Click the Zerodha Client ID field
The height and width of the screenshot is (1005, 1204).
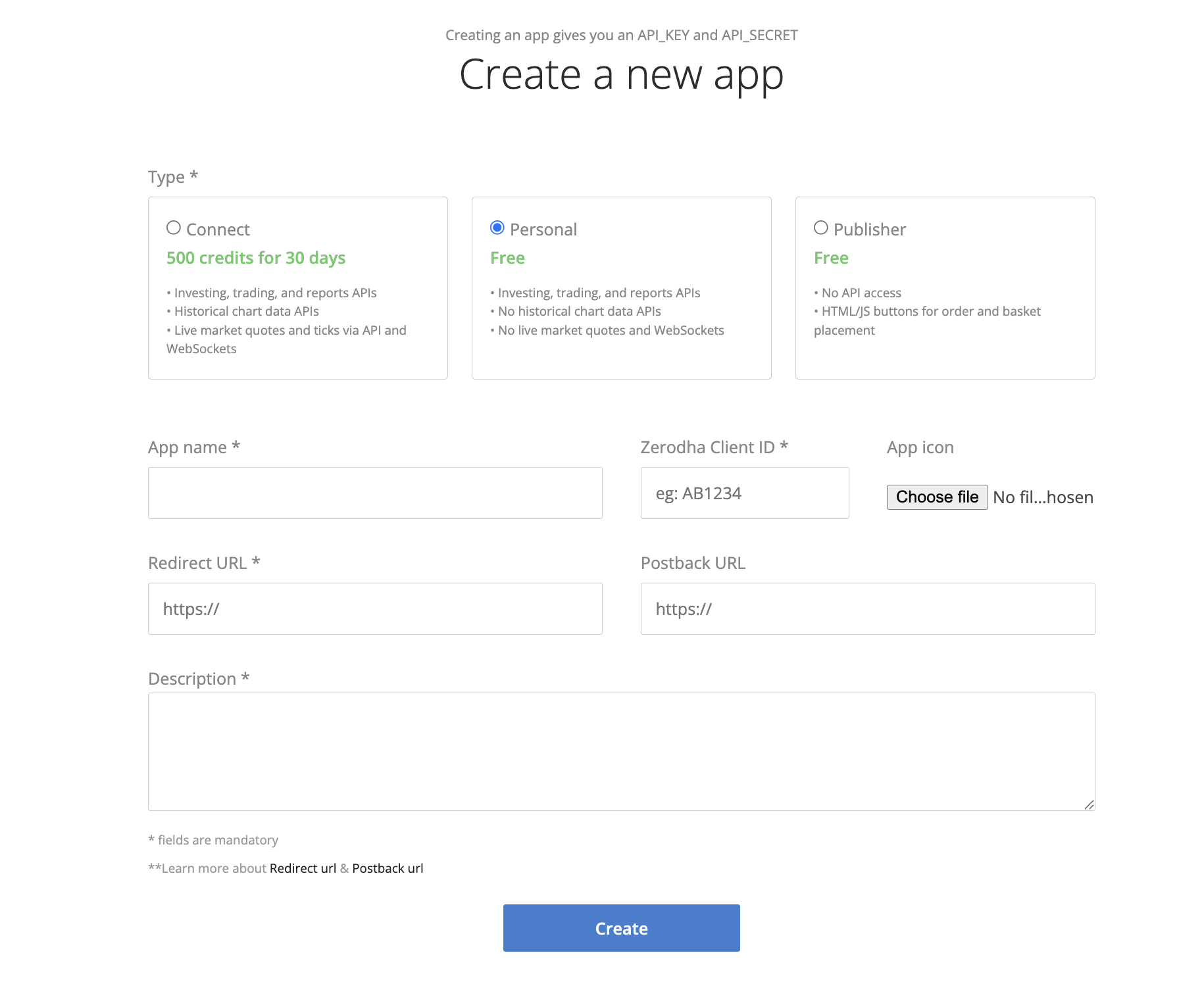click(x=745, y=493)
